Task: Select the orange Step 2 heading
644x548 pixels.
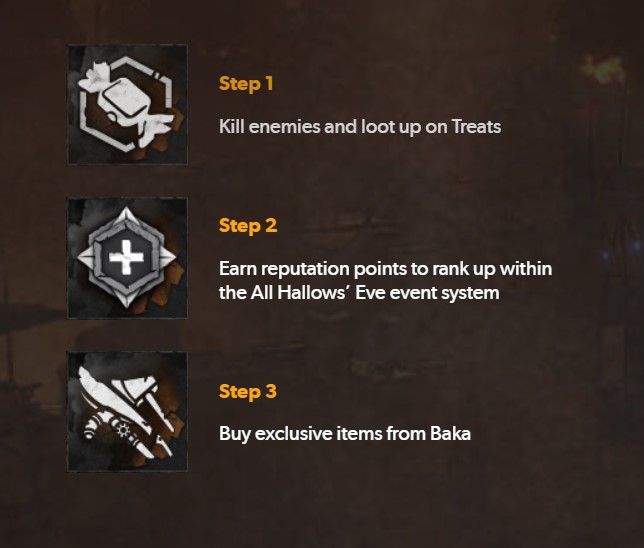Action: (x=248, y=226)
